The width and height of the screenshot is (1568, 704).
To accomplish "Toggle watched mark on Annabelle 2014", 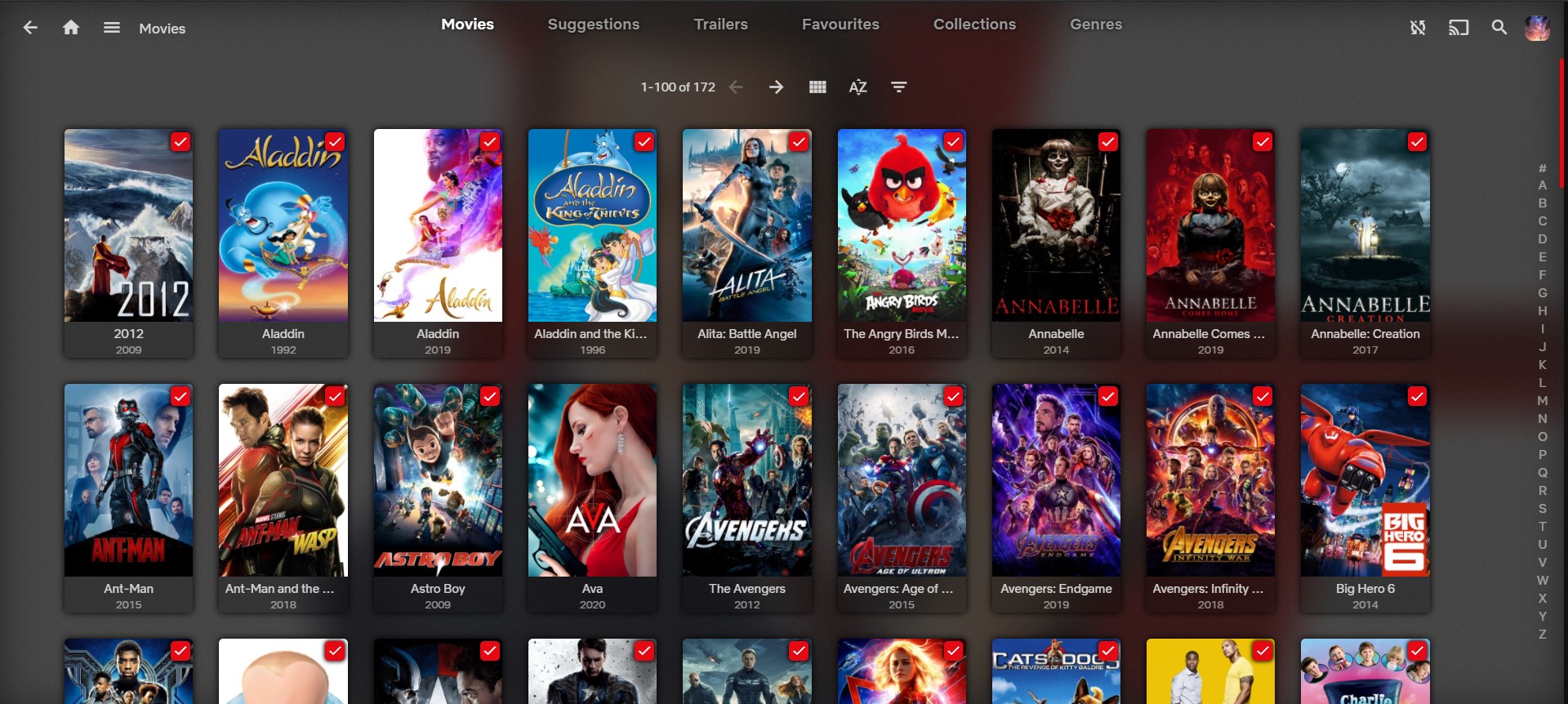I will click(x=1108, y=142).
